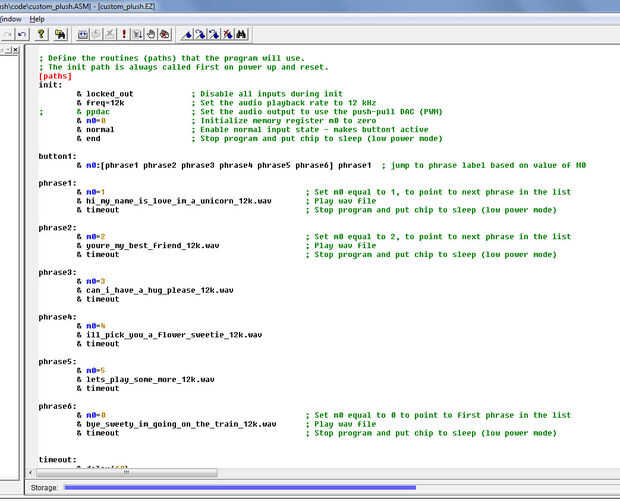Click the m0=3 line in phrase3
Viewport: 620px width, 501px height.
click(x=91, y=282)
